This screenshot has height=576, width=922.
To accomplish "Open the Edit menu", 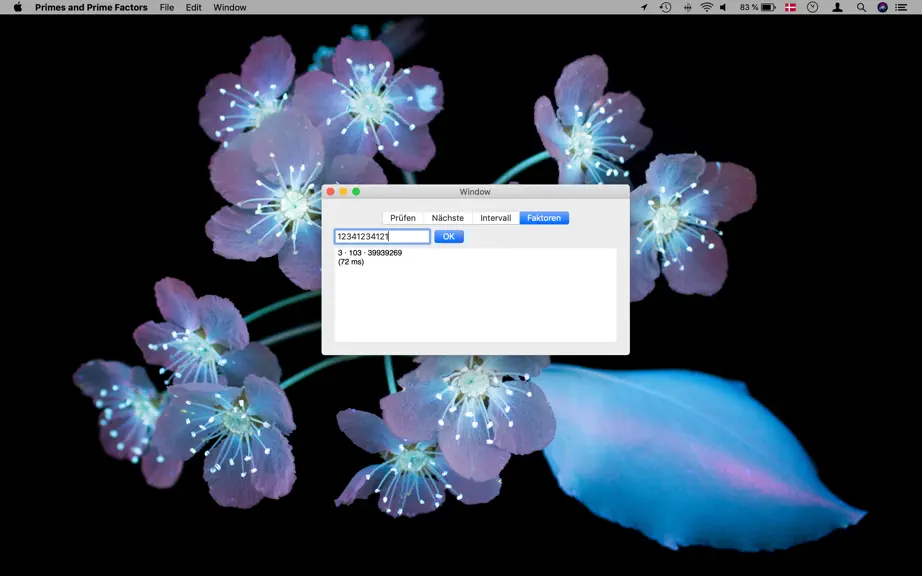I will (193, 7).
